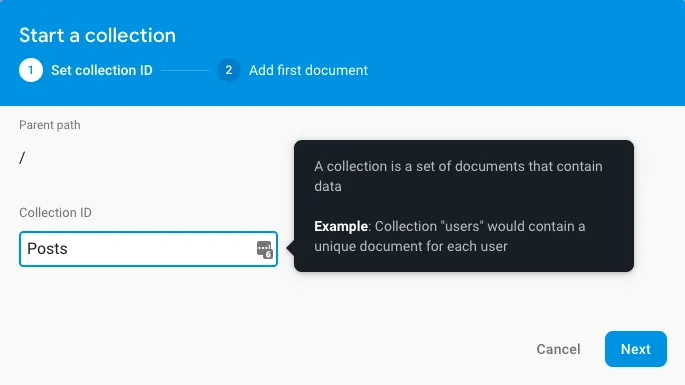Click the Next button

[x=636, y=349]
